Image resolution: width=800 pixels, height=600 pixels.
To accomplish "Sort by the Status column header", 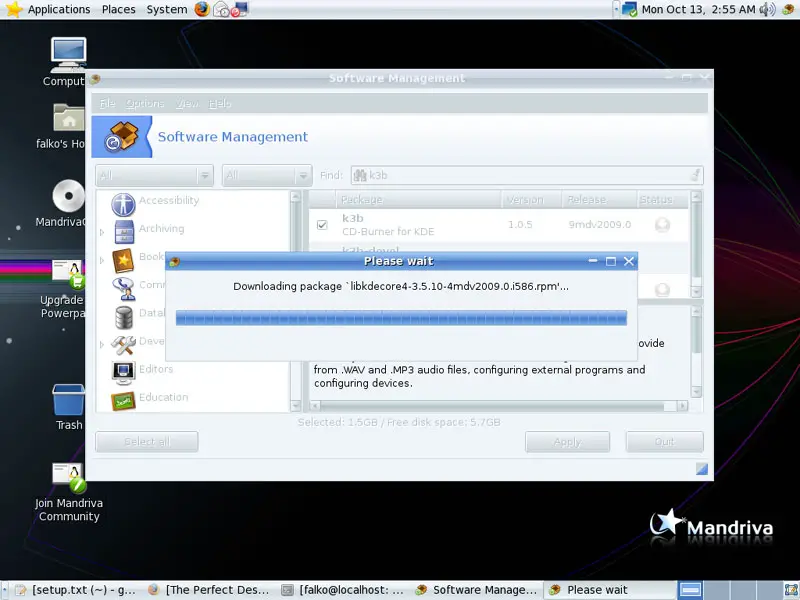I will [x=663, y=199].
